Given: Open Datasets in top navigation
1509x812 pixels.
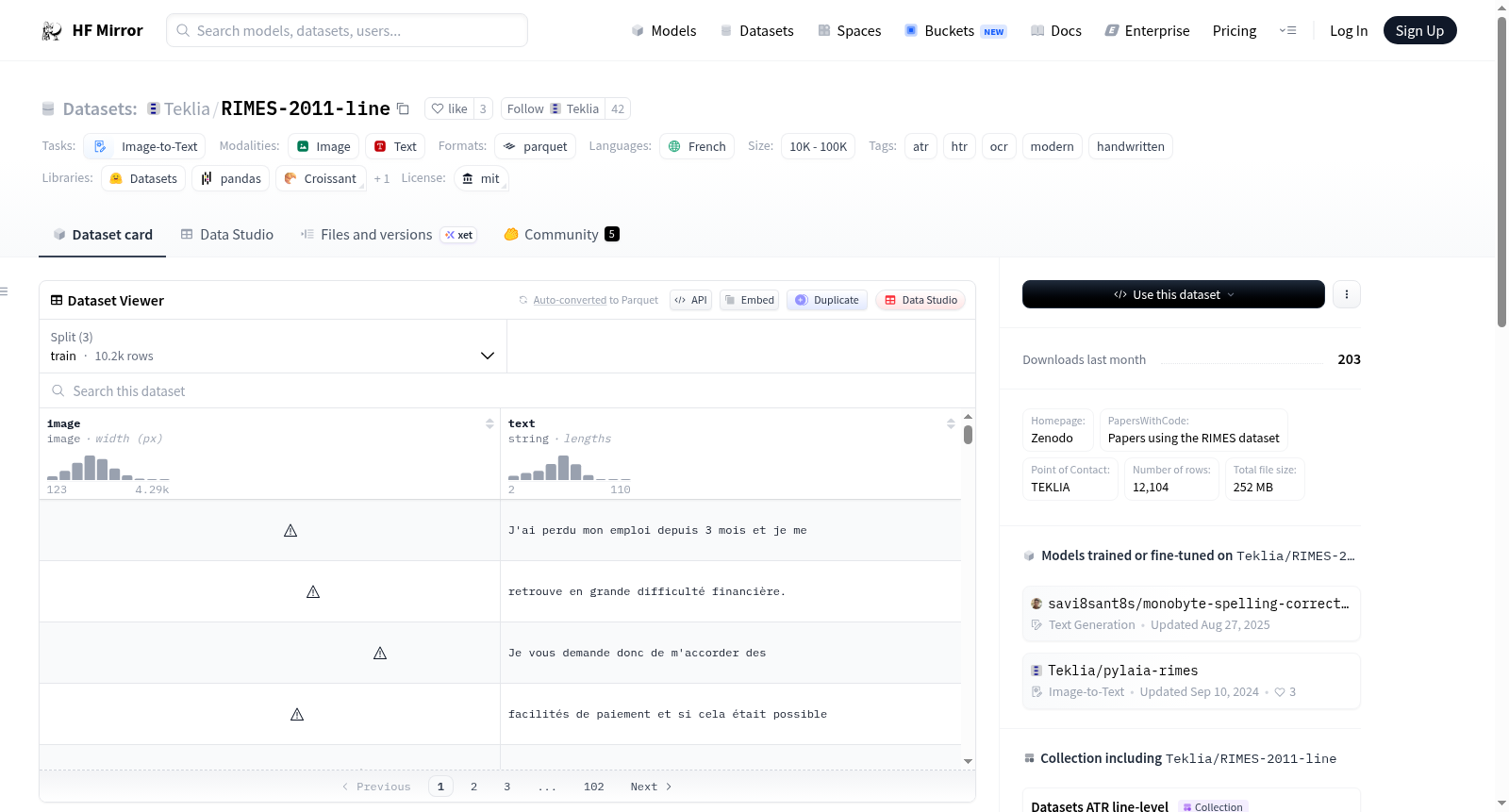Looking at the screenshot, I should 756,30.
